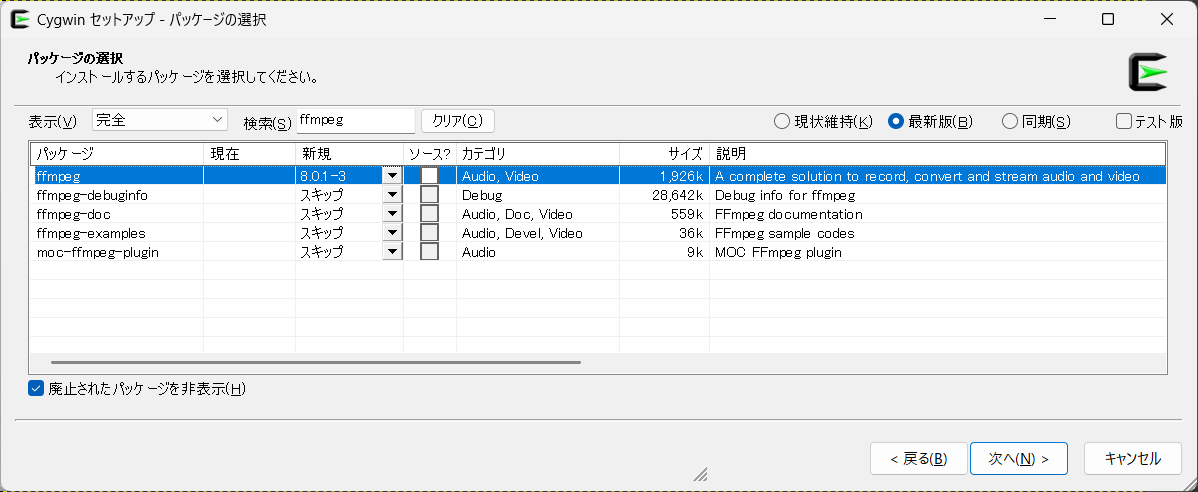
Task: Proceed with 次へ button
Action: point(1018,458)
